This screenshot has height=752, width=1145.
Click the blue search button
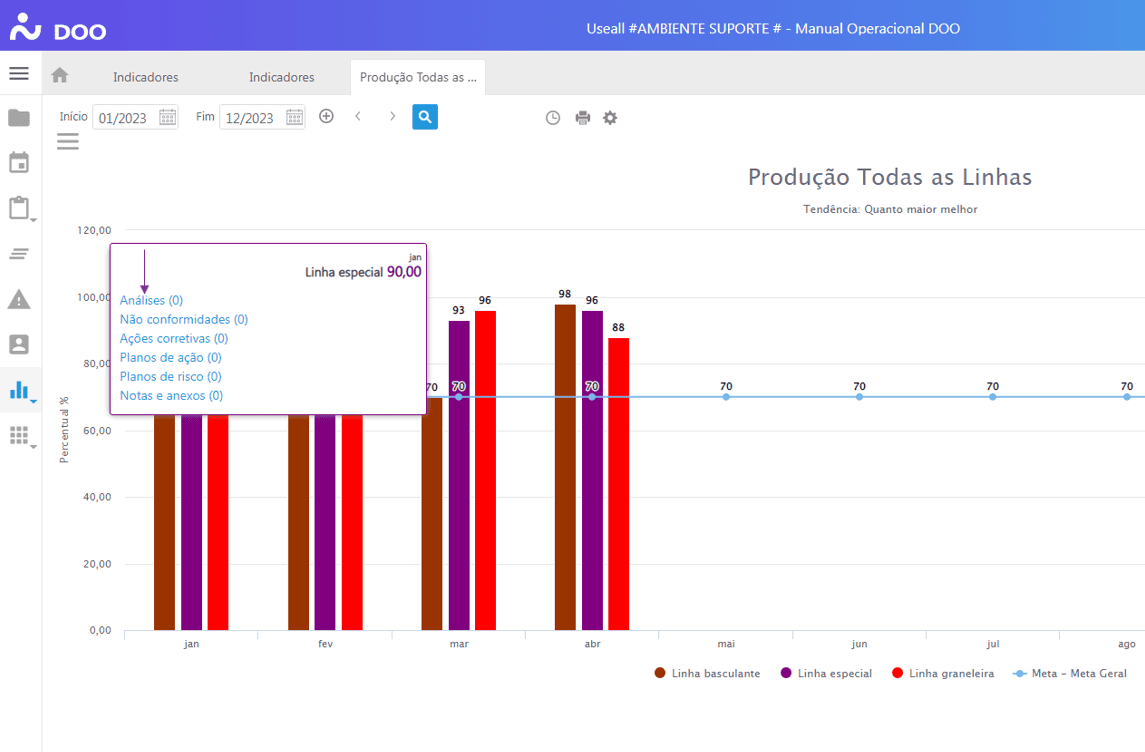pos(425,117)
